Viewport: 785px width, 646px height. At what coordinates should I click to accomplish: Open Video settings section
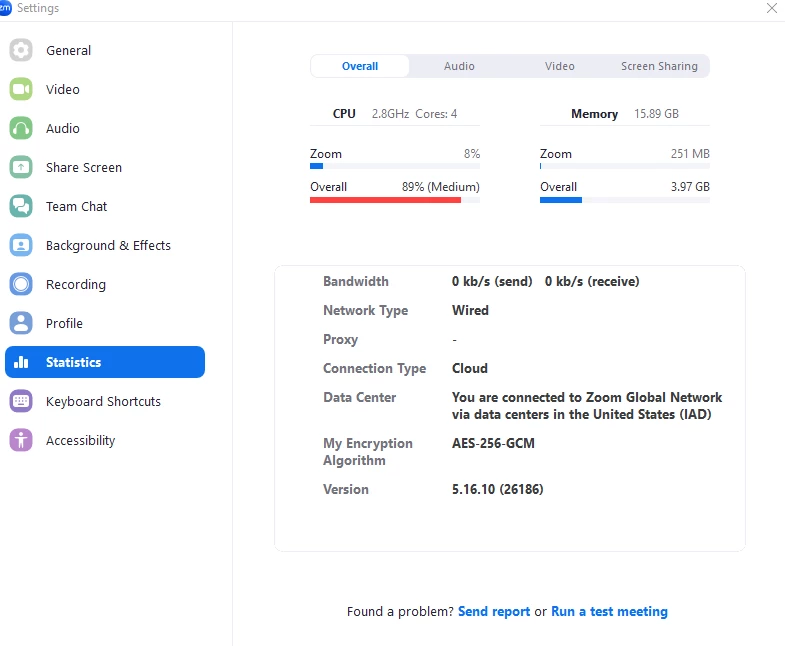[105, 89]
